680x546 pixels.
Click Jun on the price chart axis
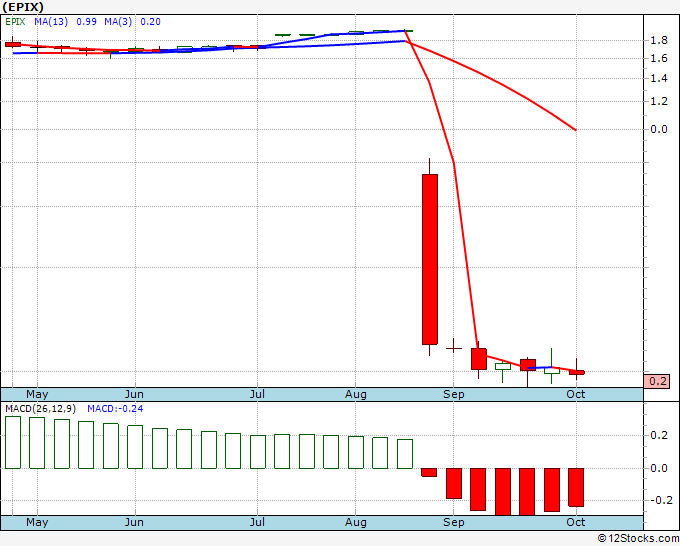pyautogui.click(x=134, y=394)
